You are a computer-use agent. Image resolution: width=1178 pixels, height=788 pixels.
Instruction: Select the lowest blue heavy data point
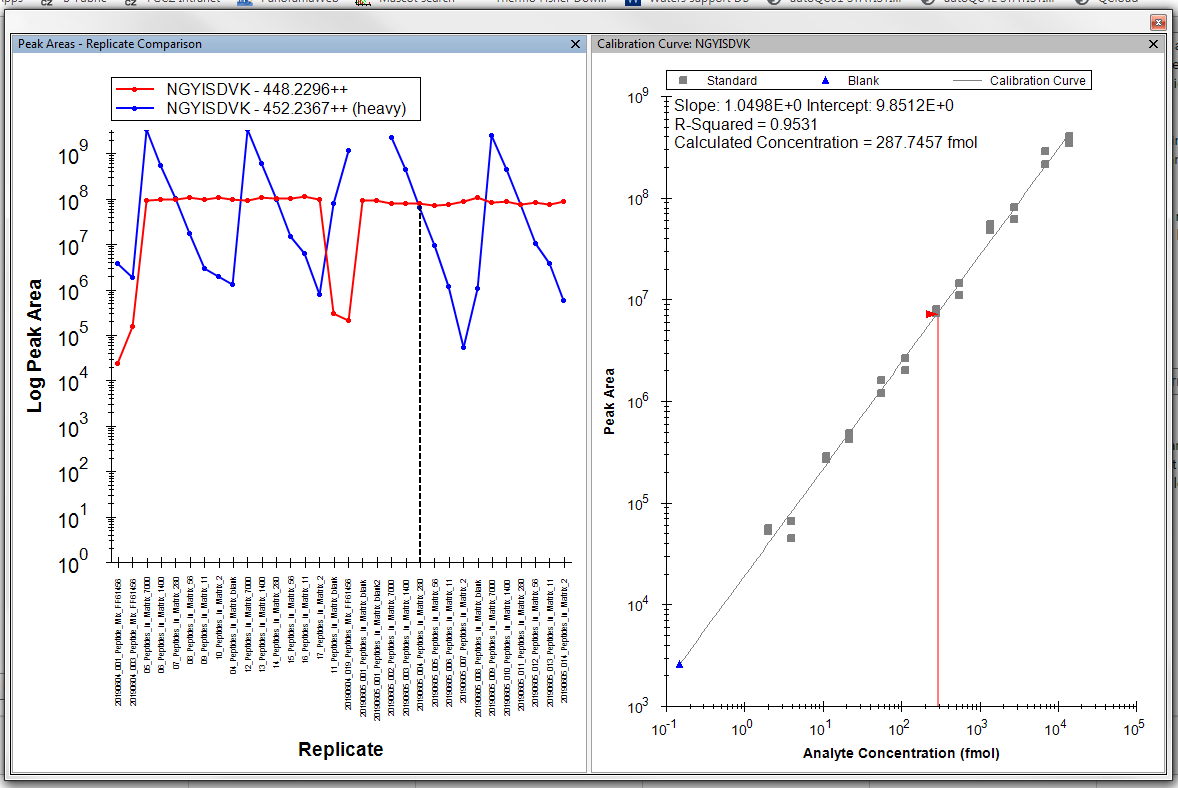click(464, 347)
